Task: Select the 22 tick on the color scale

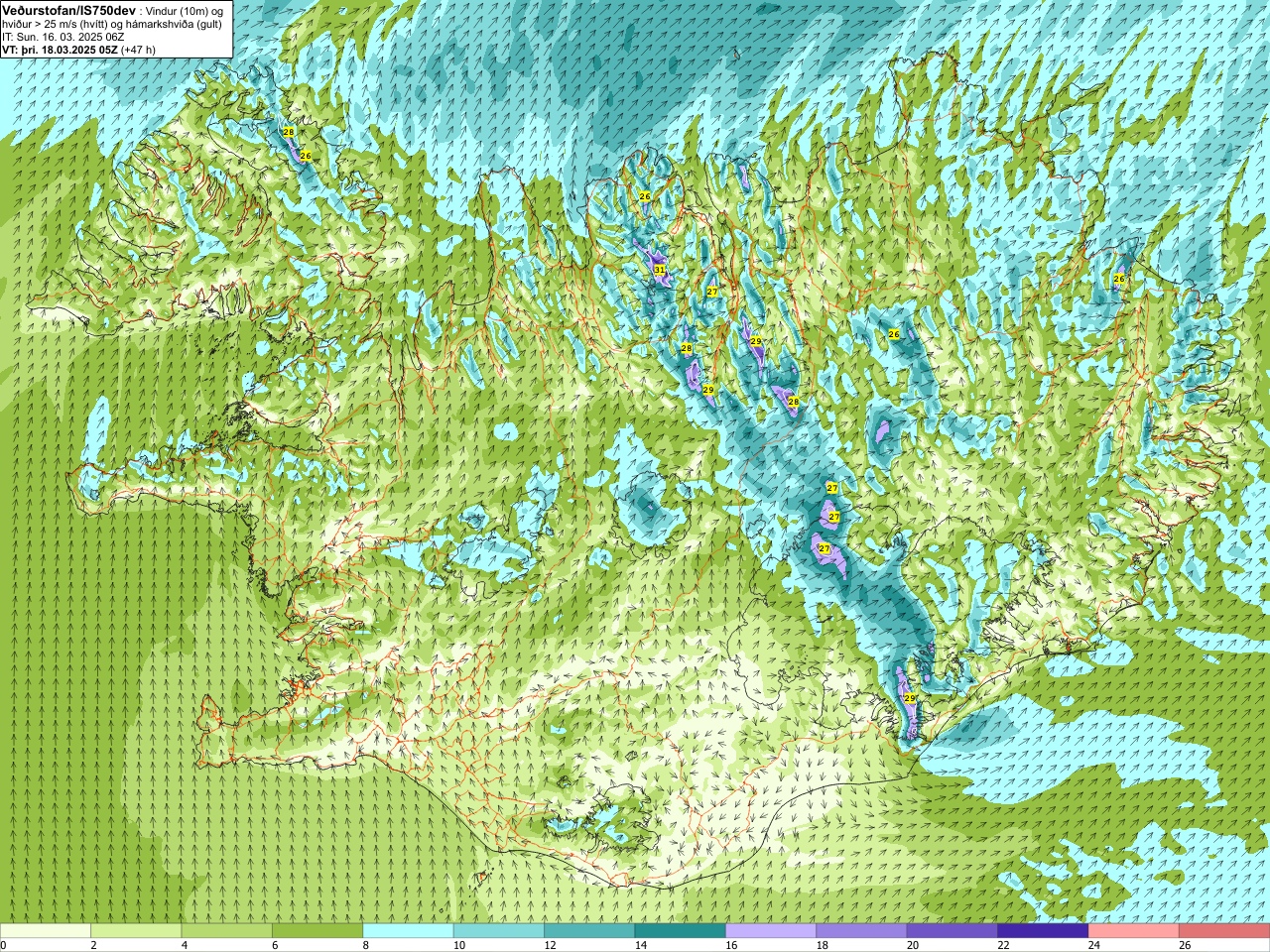Action: pyautogui.click(x=1003, y=945)
